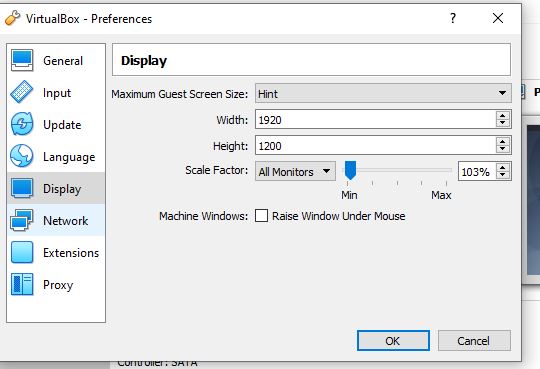The image size is (540, 369).
Task: Click the Language globe icon
Action: [22, 156]
